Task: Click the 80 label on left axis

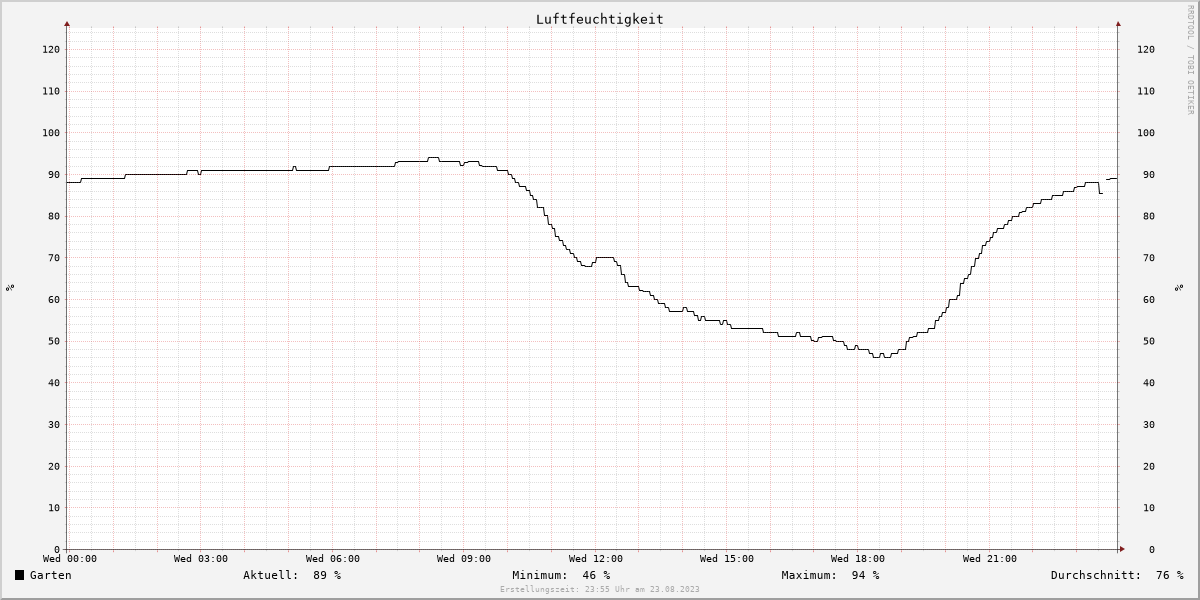Action: point(54,216)
